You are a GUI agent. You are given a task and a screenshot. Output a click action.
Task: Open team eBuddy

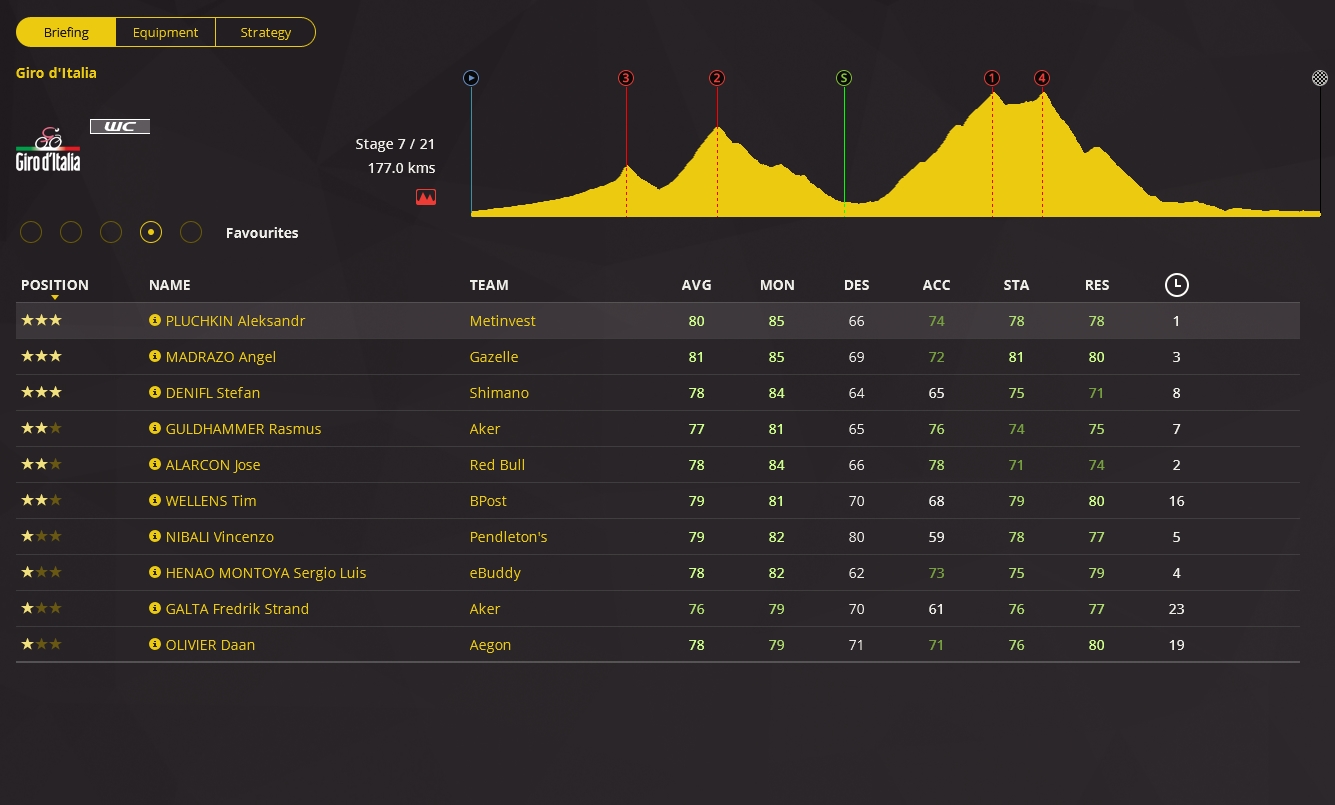pyautogui.click(x=495, y=573)
